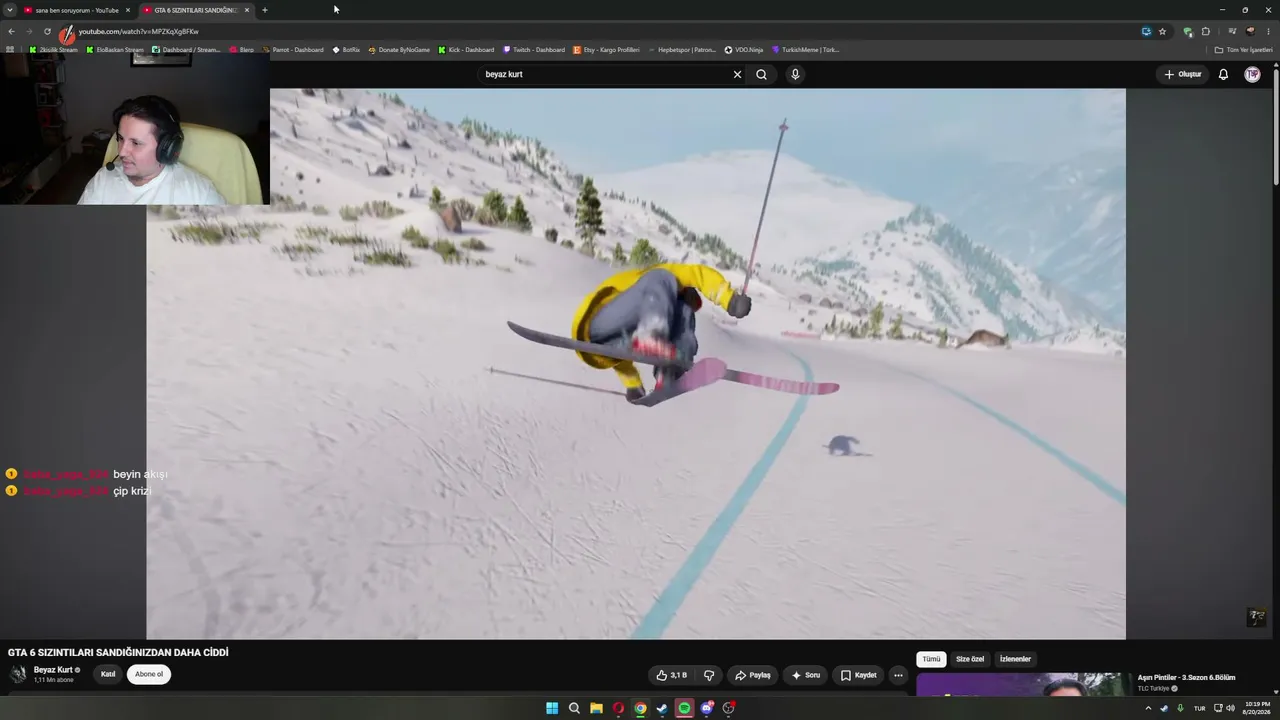Click the skiing video player
Viewport: 1280px width, 720px height.
(636, 363)
